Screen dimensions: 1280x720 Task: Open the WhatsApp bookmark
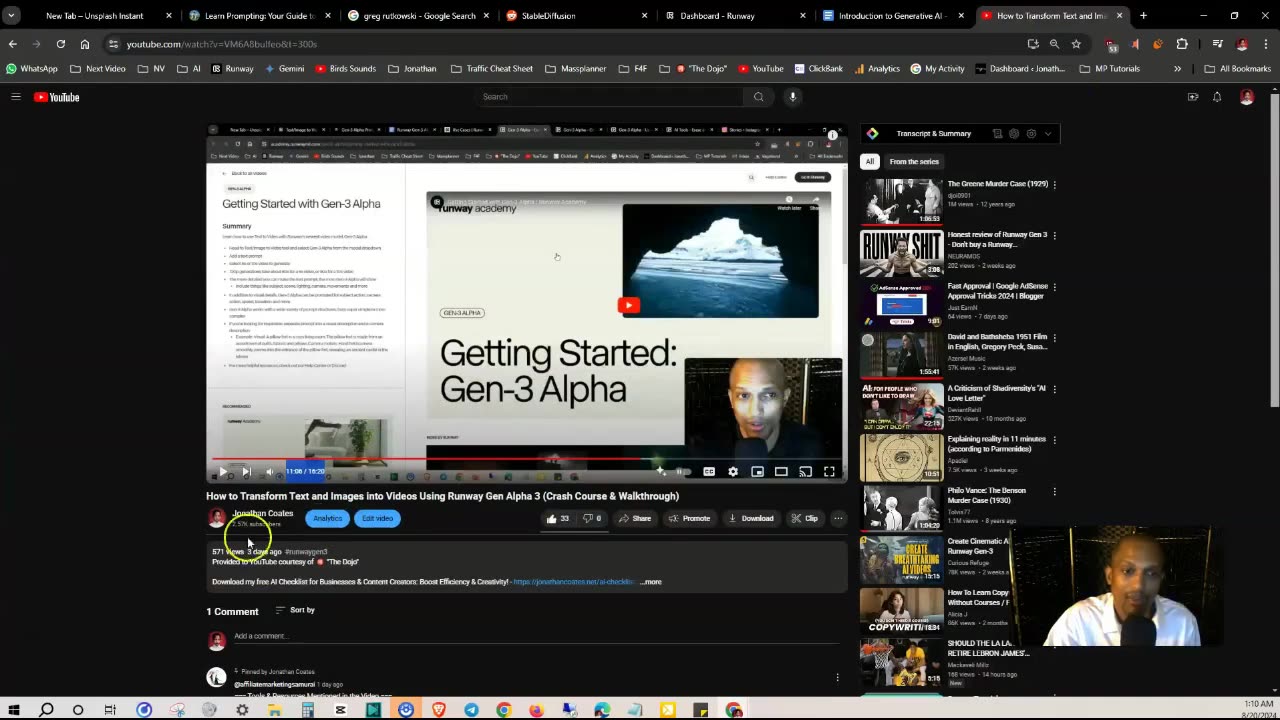[x=32, y=69]
